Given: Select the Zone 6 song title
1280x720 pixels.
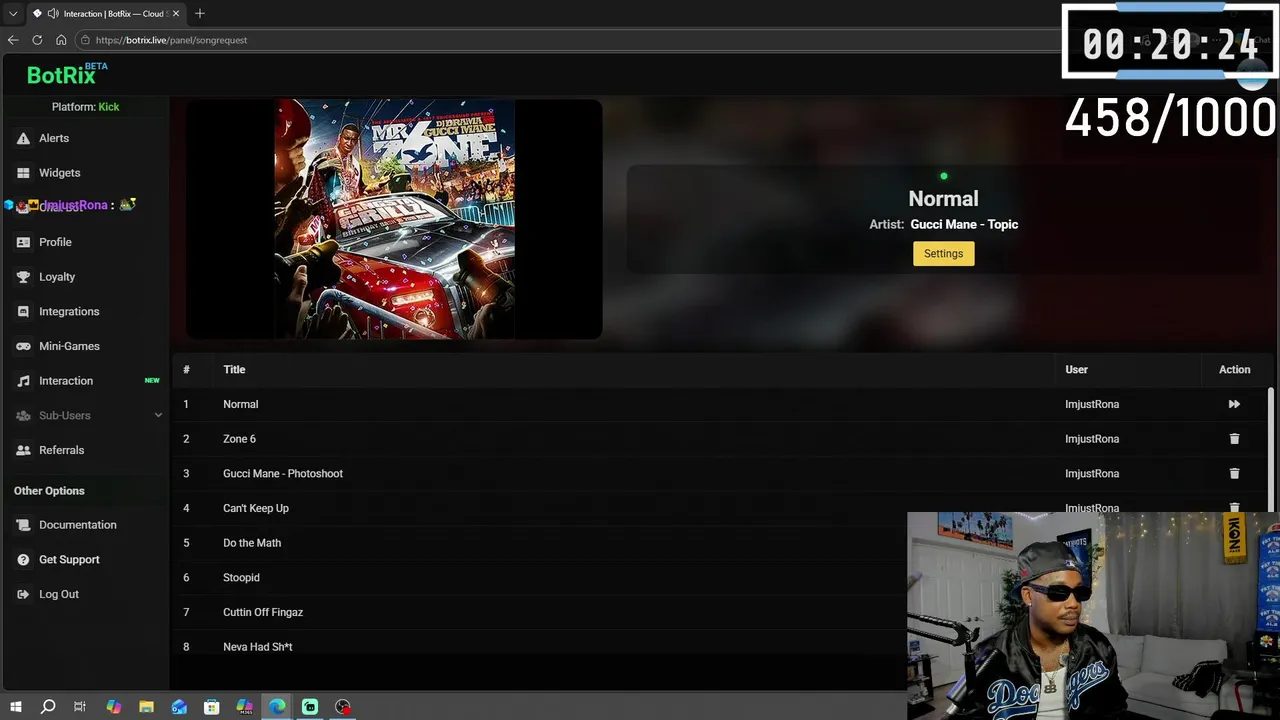Looking at the screenshot, I should tap(239, 439).
